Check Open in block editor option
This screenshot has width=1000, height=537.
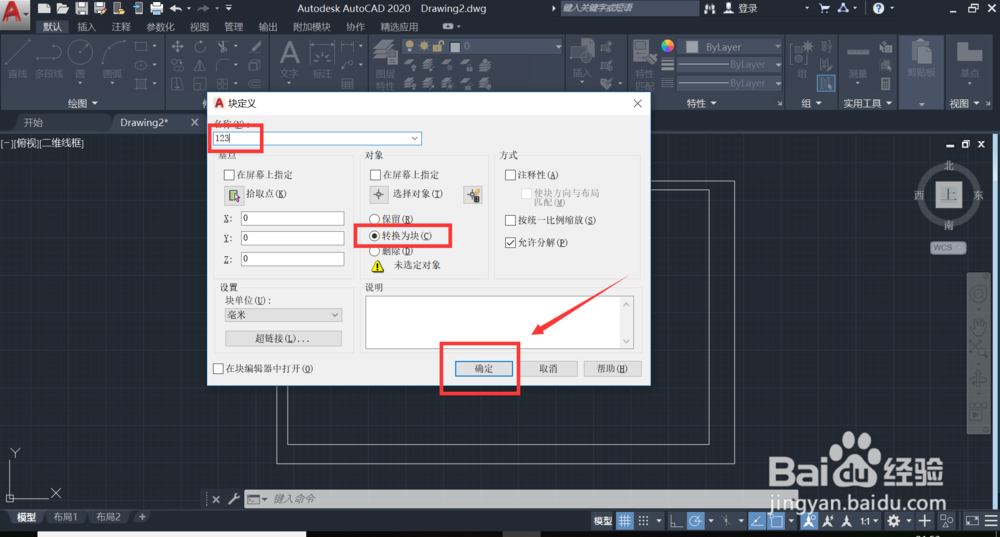(218, 369)
